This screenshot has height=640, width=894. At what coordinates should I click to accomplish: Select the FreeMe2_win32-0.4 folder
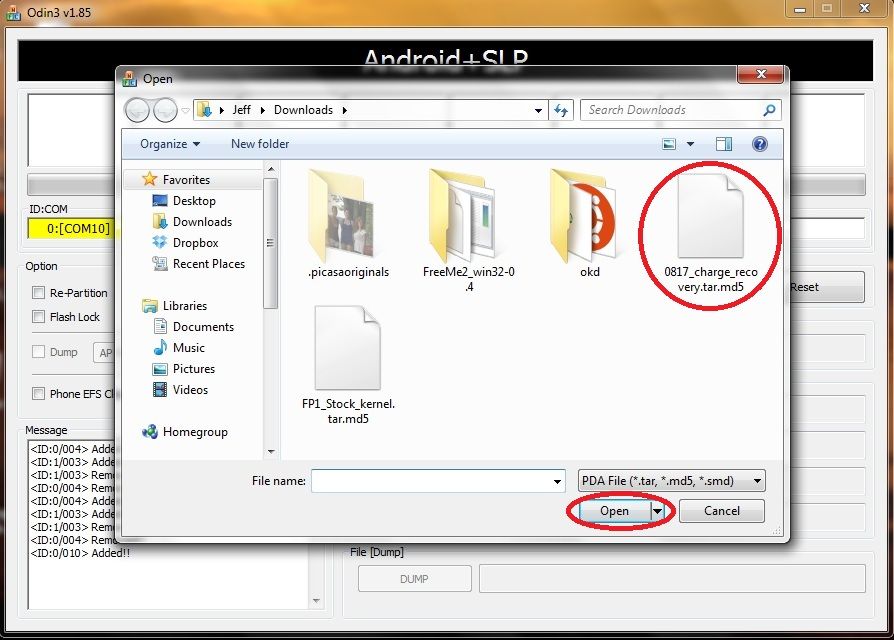click(x=468, y=230)
